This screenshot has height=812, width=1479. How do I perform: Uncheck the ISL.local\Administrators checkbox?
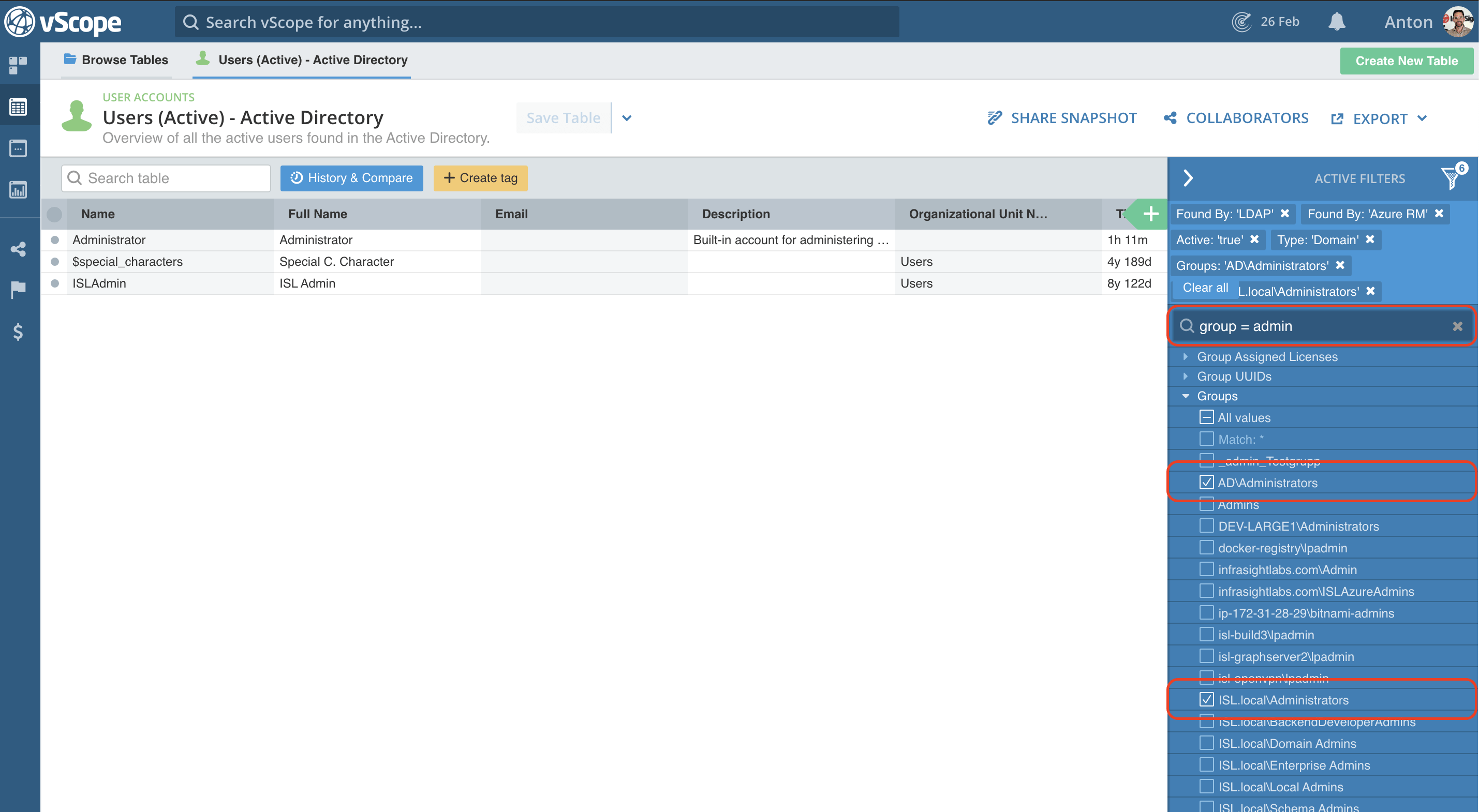tap(1206, 700)
